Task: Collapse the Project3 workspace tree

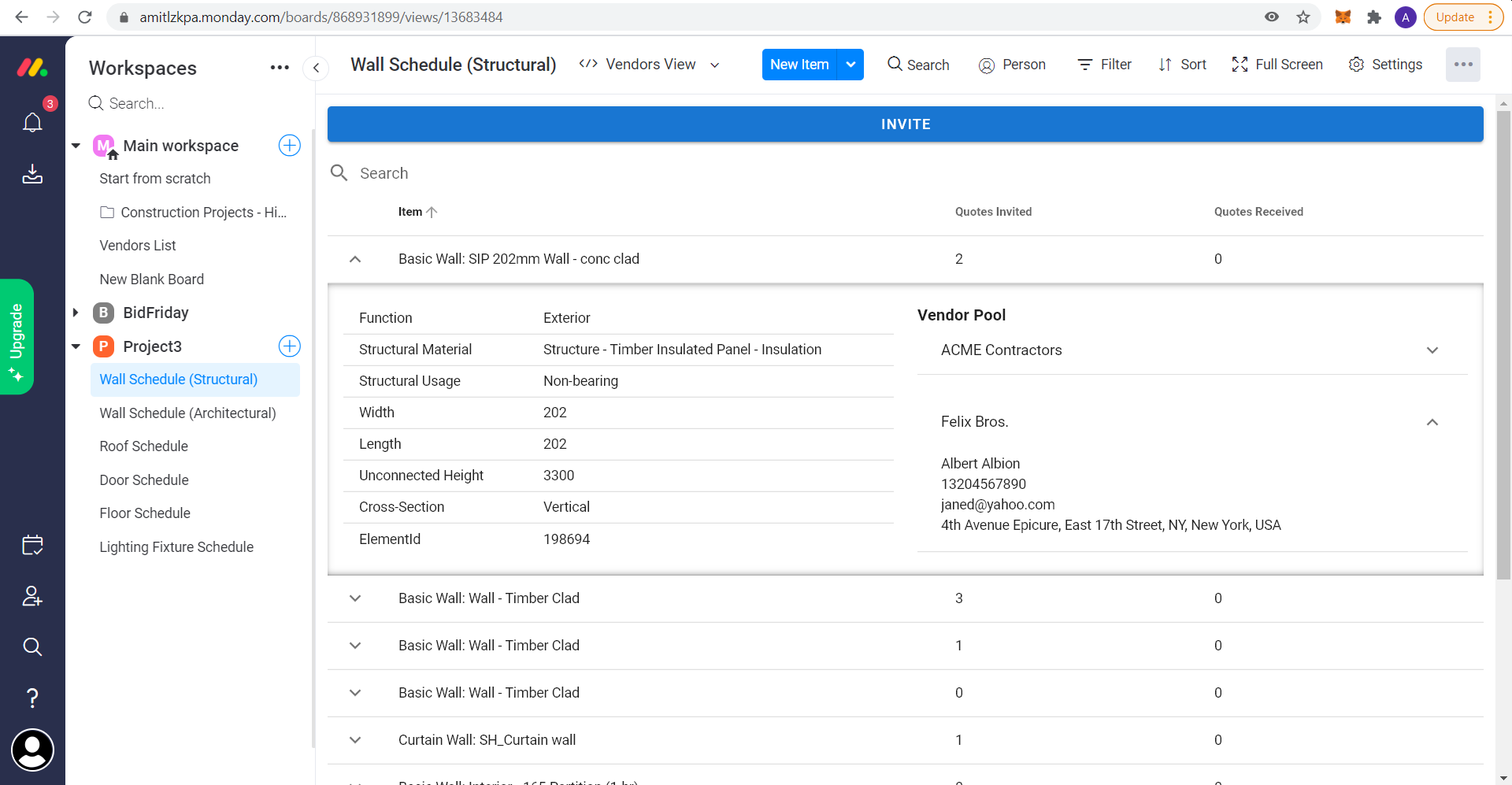Action: pos(76,346)
